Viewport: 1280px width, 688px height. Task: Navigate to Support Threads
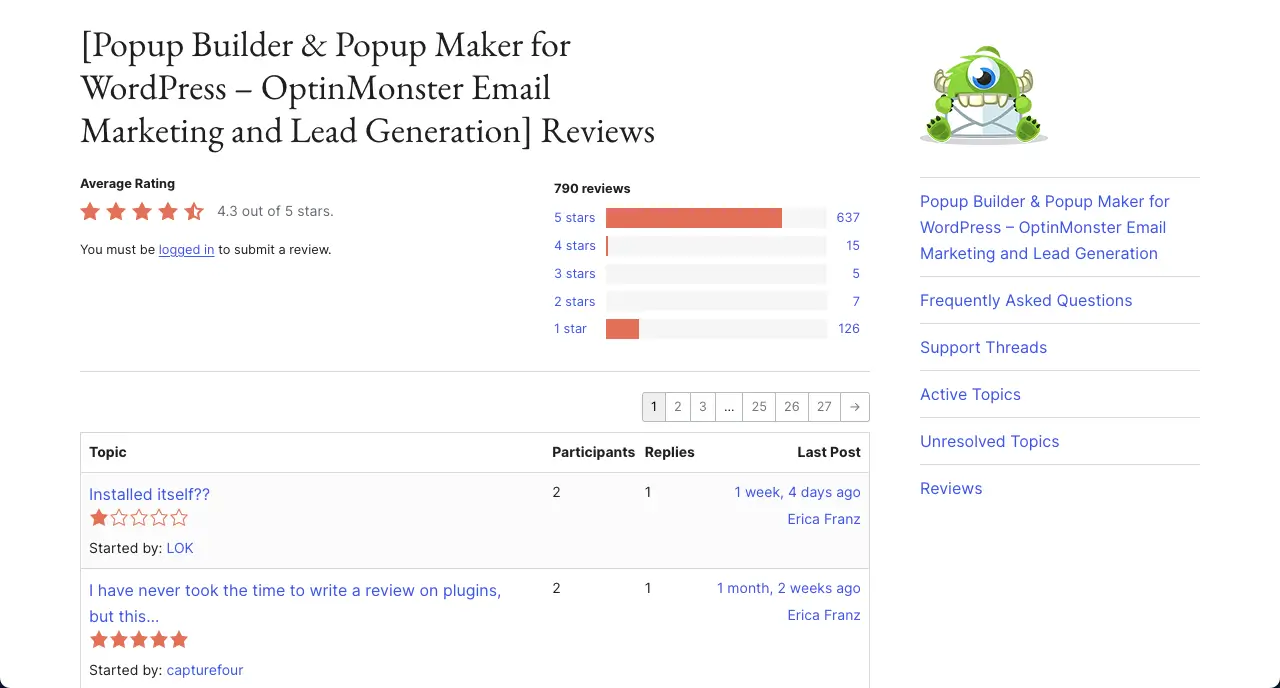click(983, 347)
